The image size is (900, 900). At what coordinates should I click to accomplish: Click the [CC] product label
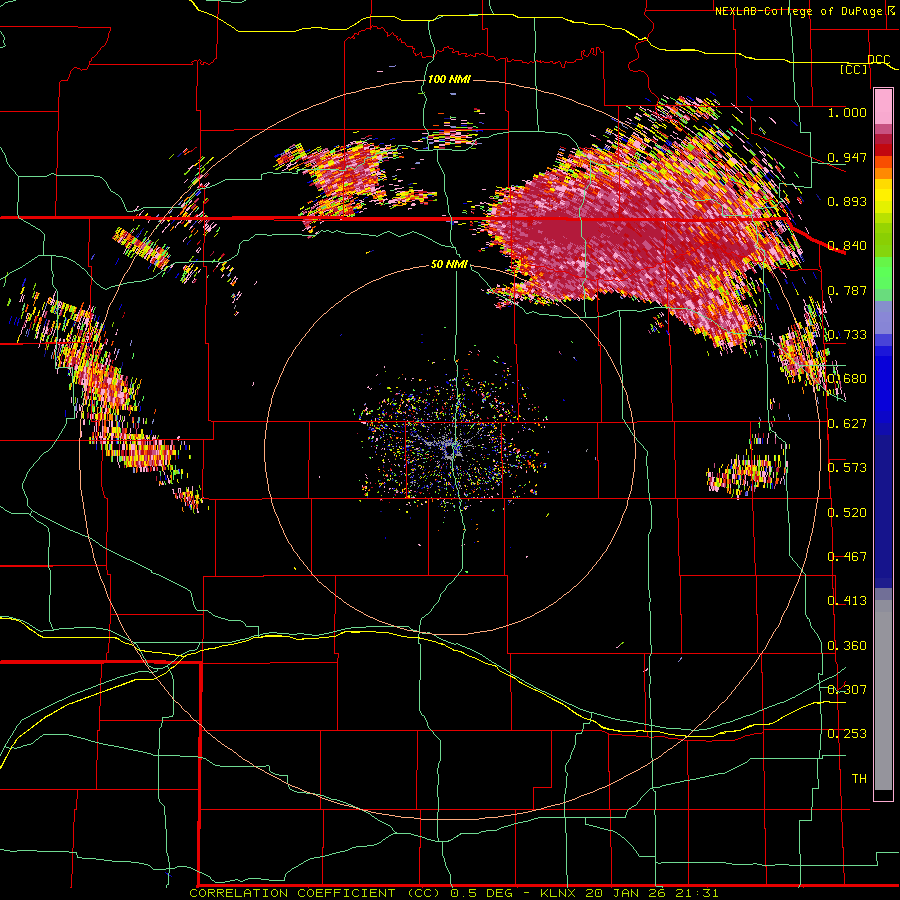click(x=854, y=69)
